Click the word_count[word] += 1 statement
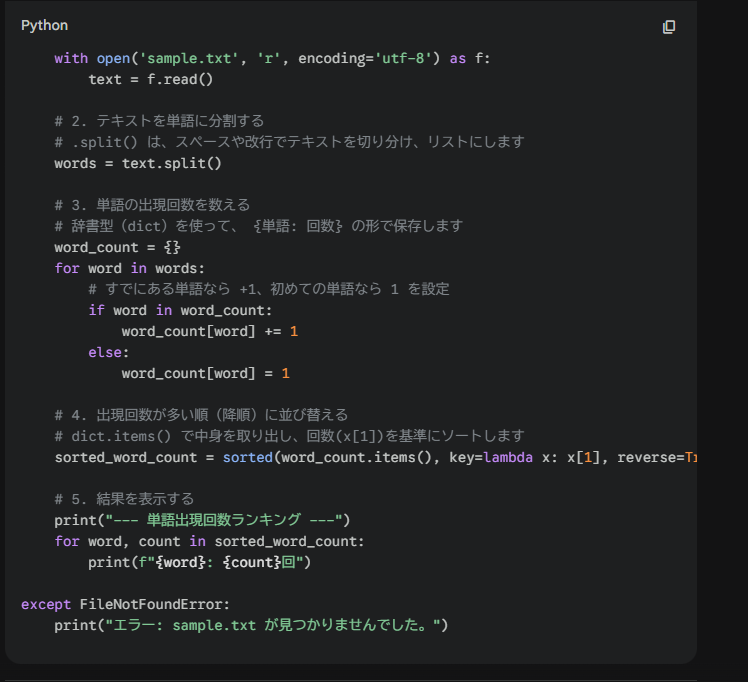Screen dimensions: 748x682 click(210, 331)
